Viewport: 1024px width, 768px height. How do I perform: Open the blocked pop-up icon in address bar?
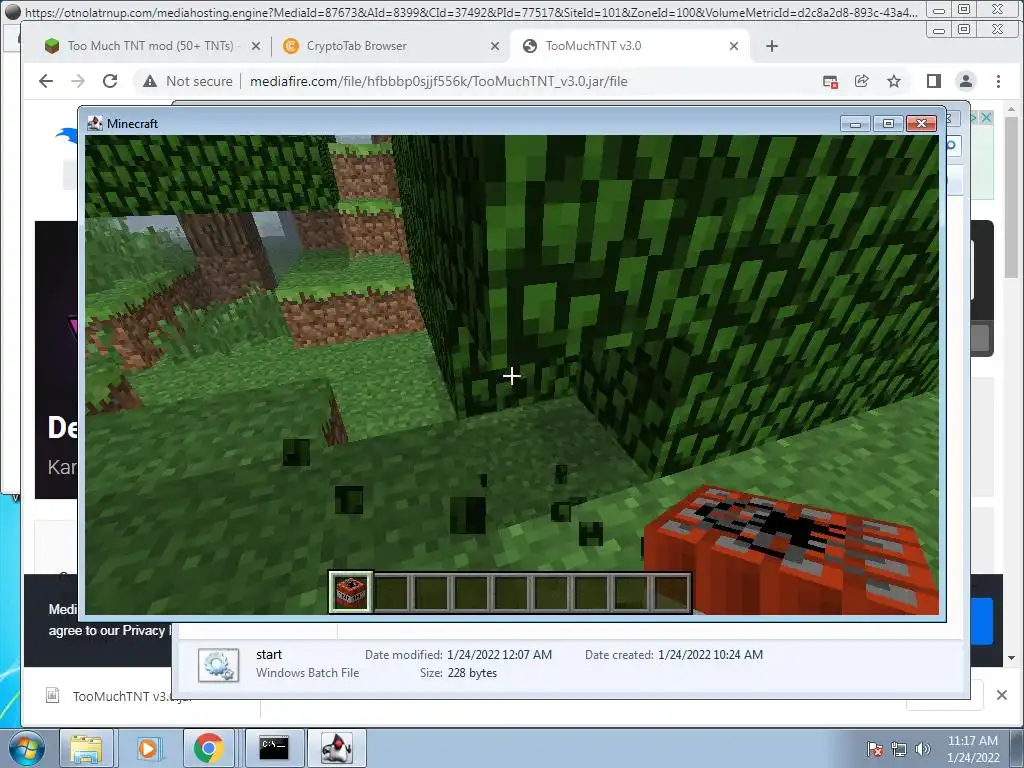pyautogui.click(x=830, y=81)
